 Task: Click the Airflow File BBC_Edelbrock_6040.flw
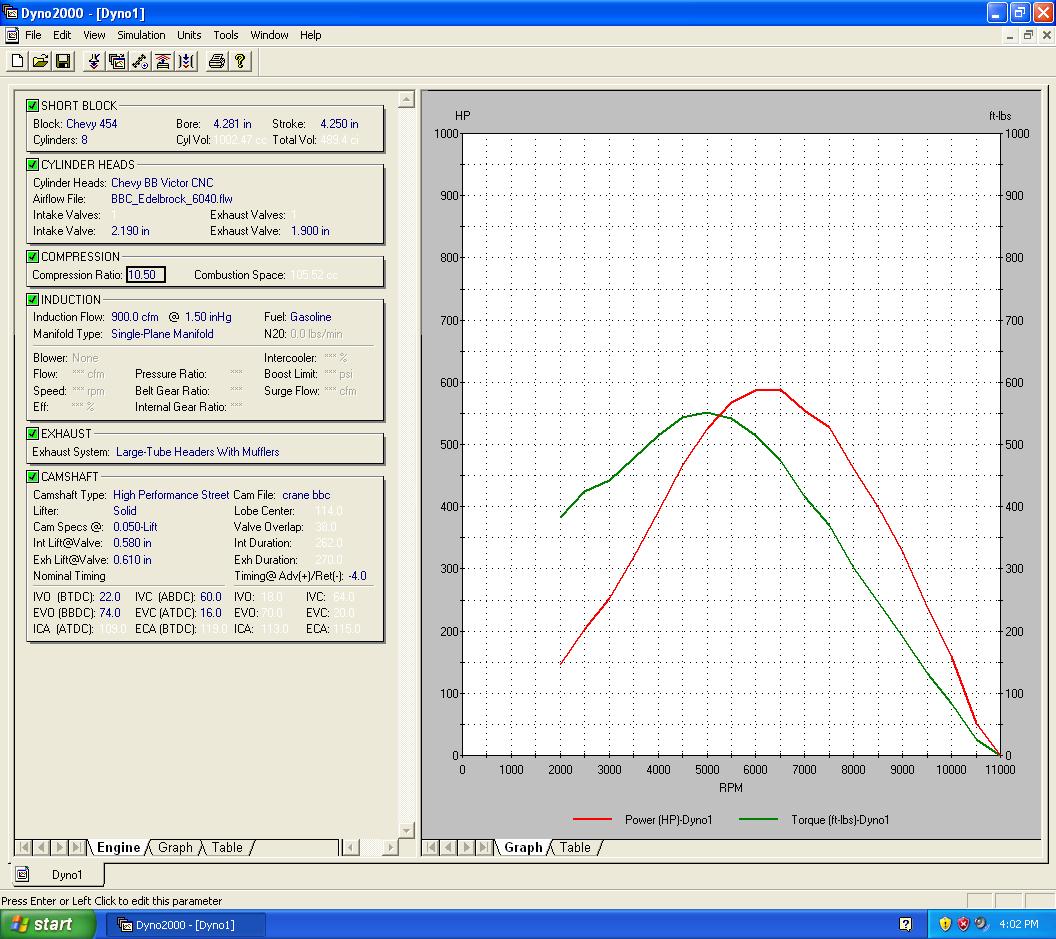(172, 199)
